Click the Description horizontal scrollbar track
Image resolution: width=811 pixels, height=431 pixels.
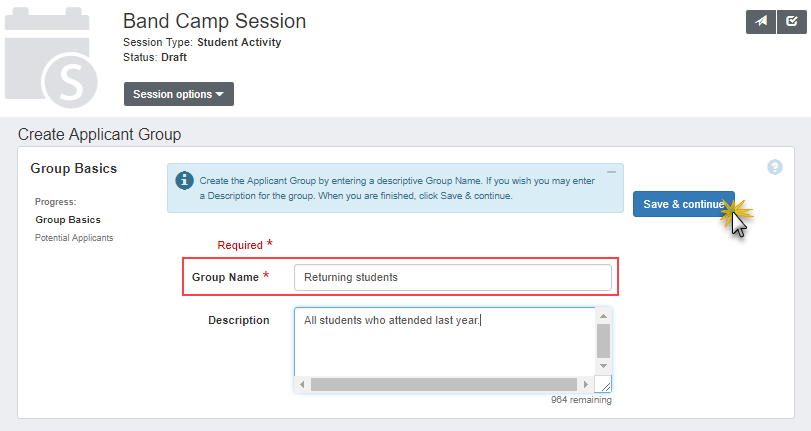click(x=444, y=385)
